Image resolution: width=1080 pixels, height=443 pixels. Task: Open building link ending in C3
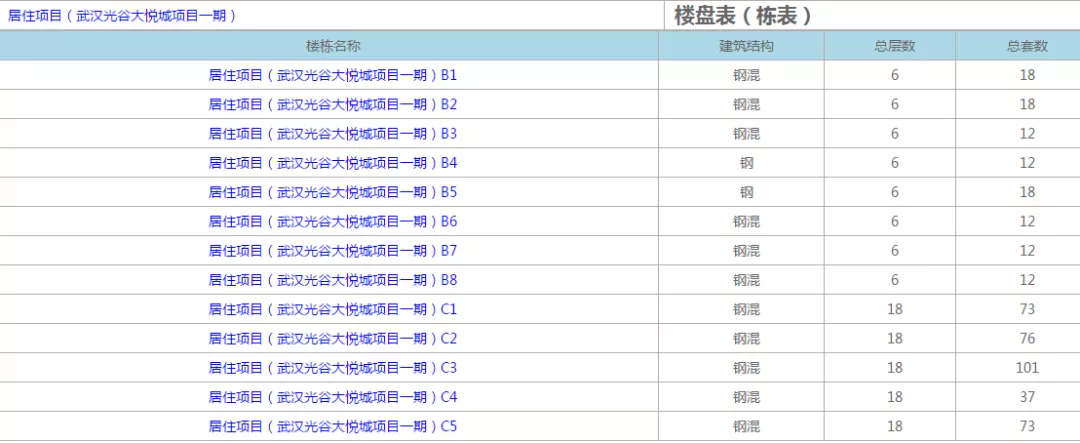tap(333, 368)
